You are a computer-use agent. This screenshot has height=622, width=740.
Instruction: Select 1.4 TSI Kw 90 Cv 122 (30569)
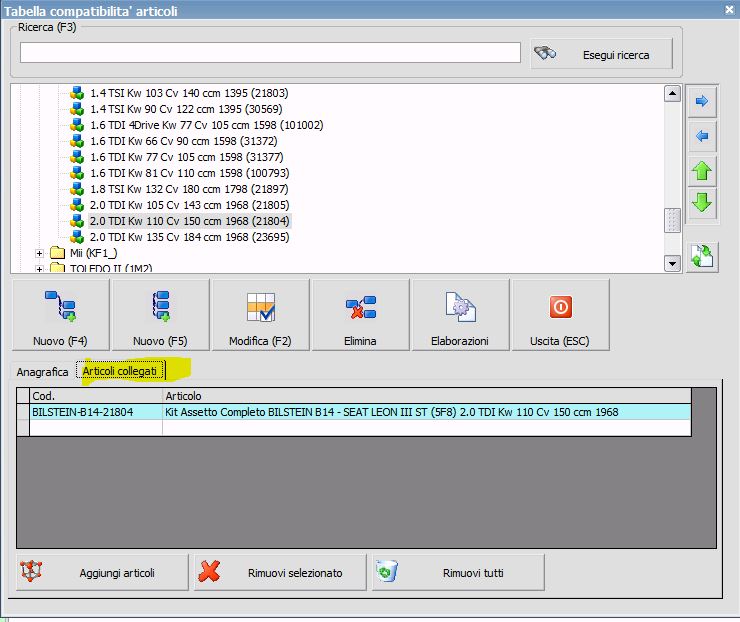186,109
